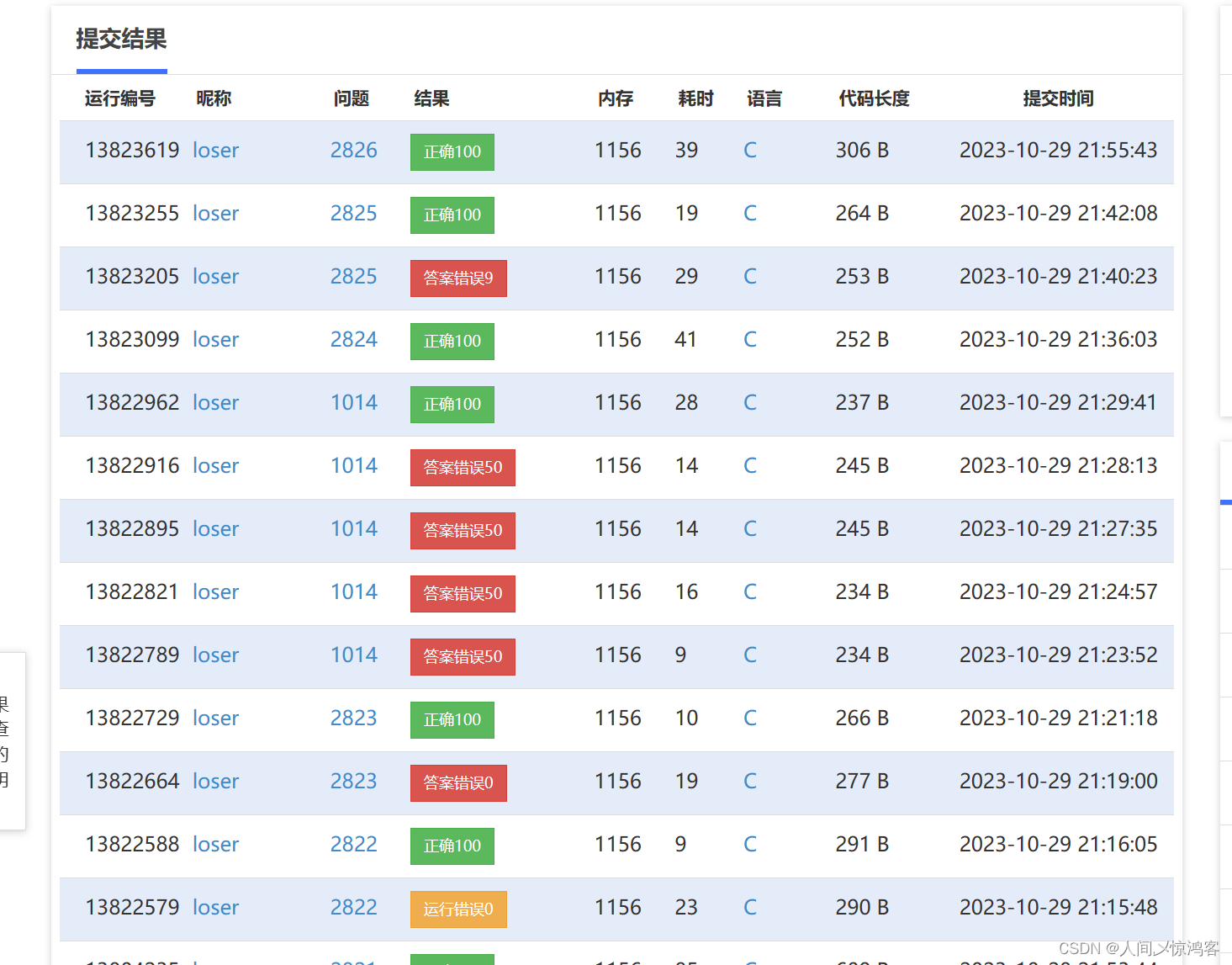Click code length 264 B cell

[862, 214]
